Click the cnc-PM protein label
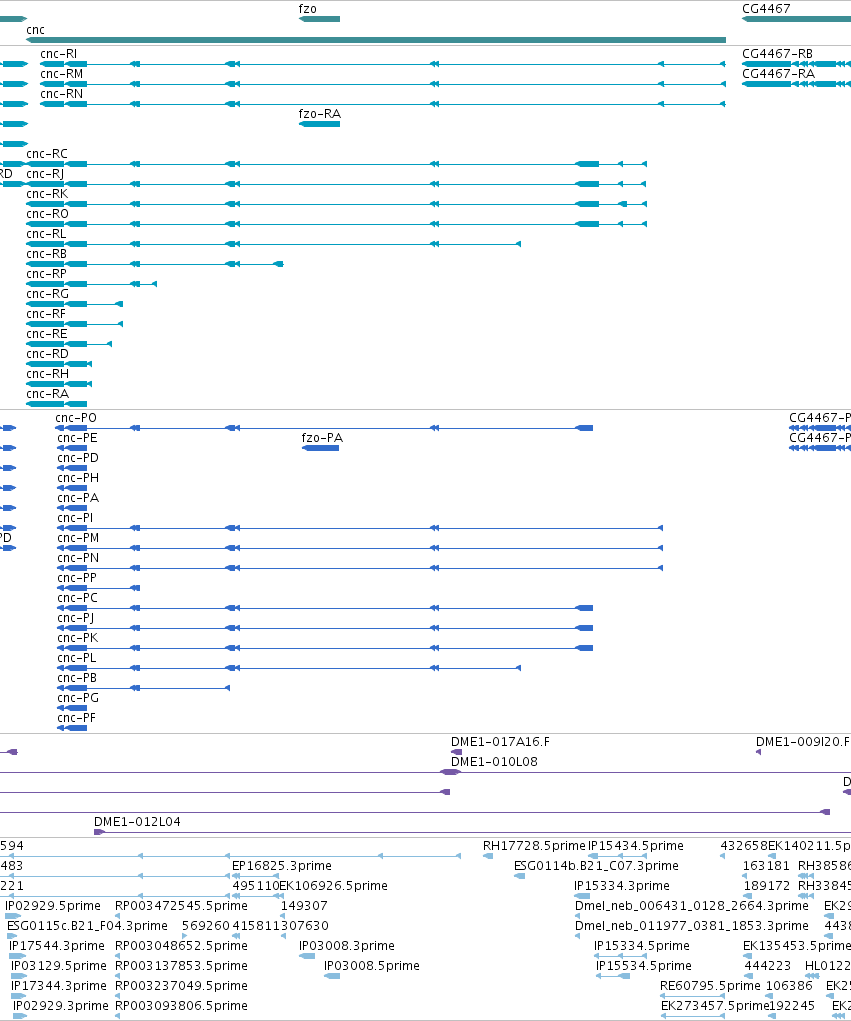The width and height of the screenshot is (851, 1021). (78, 538)
